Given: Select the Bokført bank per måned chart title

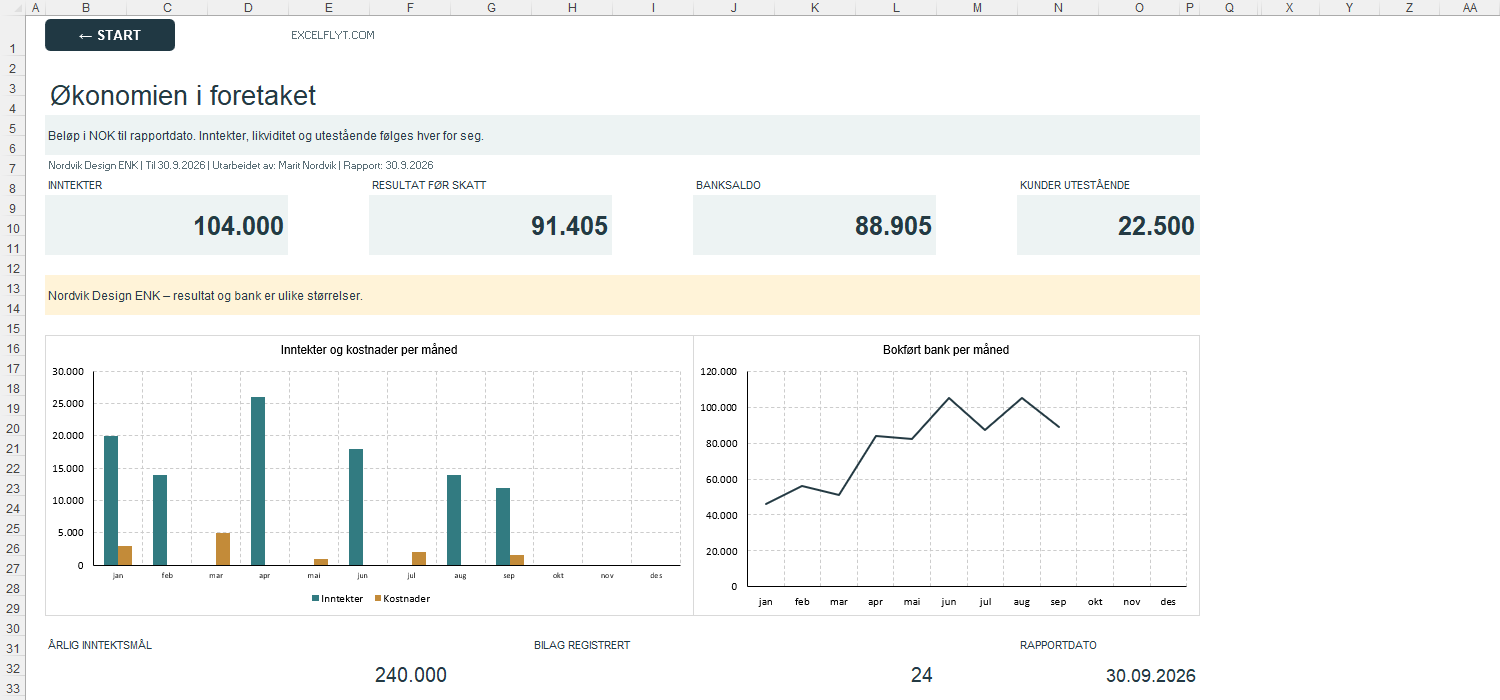Looking at the screenshot, I should [x=946, y=350].
